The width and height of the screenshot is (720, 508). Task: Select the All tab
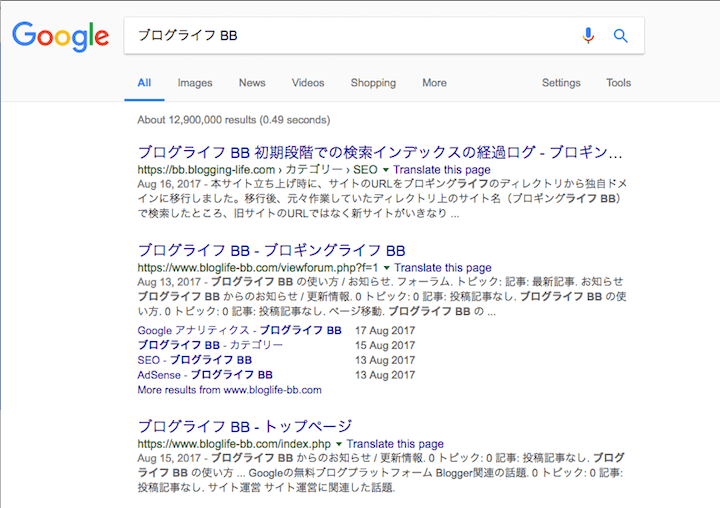pyautogui.click(x=144, y=83)
